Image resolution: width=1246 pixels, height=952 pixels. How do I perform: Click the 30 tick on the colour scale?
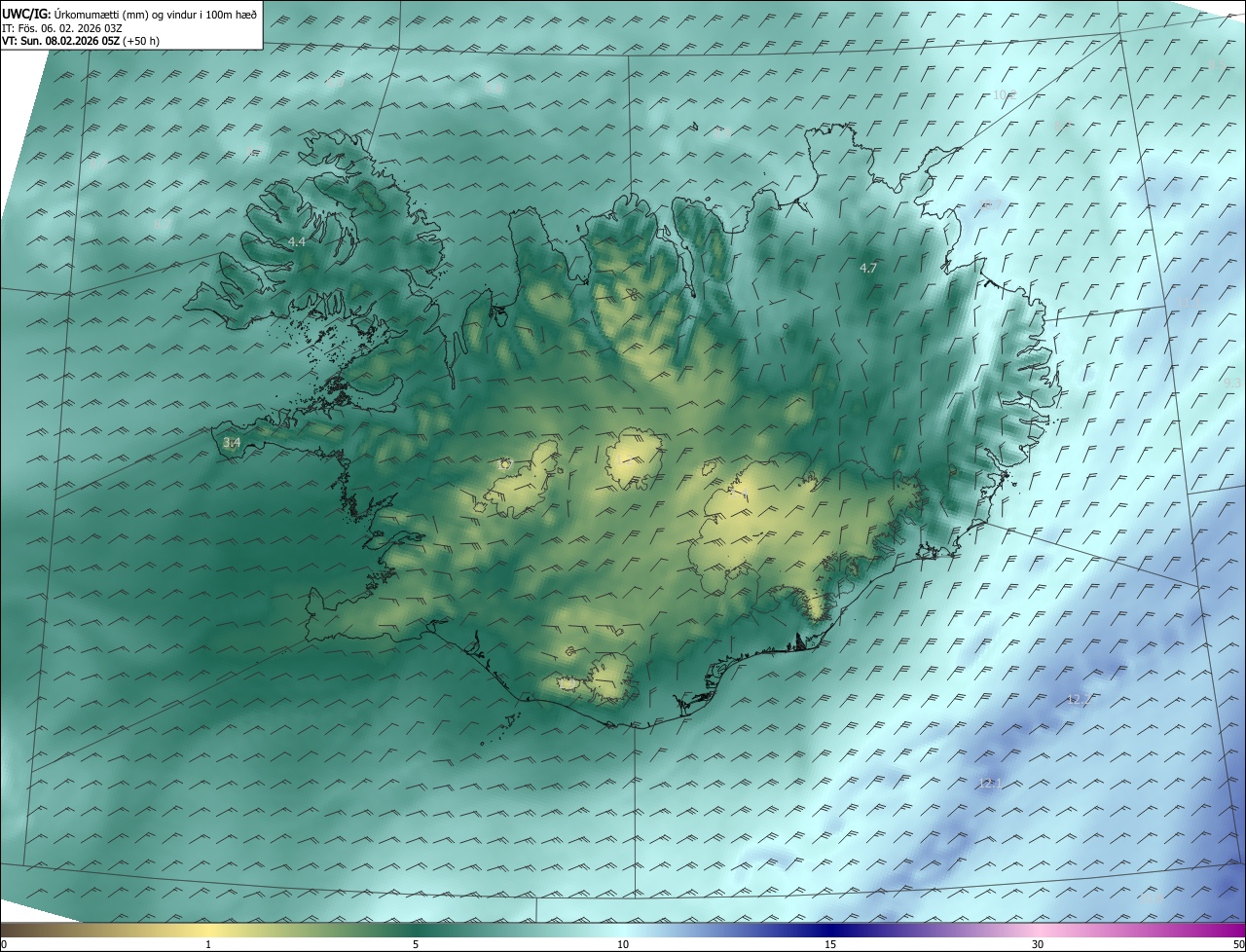1038,944
